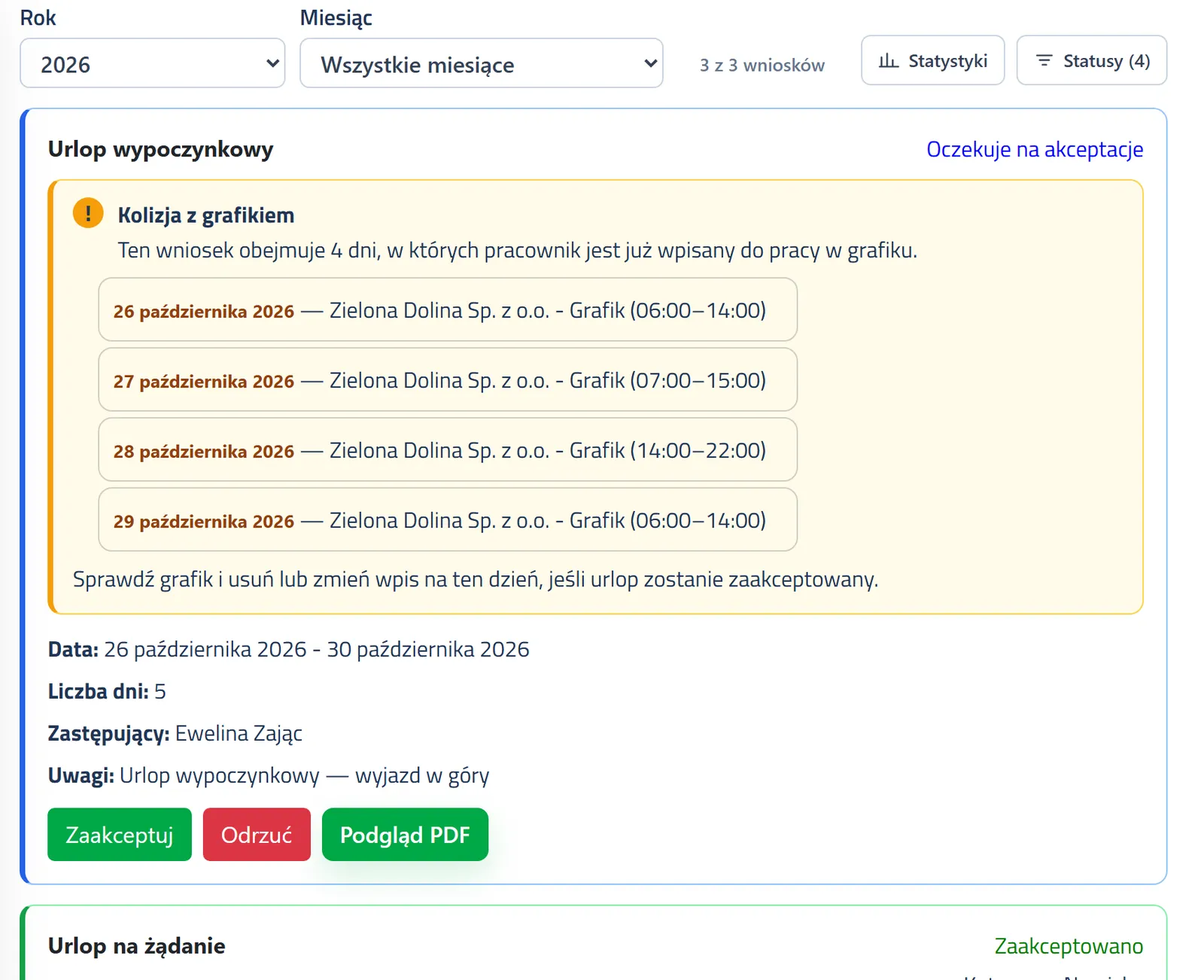Select the 26 października 2026 collision row

click(x=448, y=309)
